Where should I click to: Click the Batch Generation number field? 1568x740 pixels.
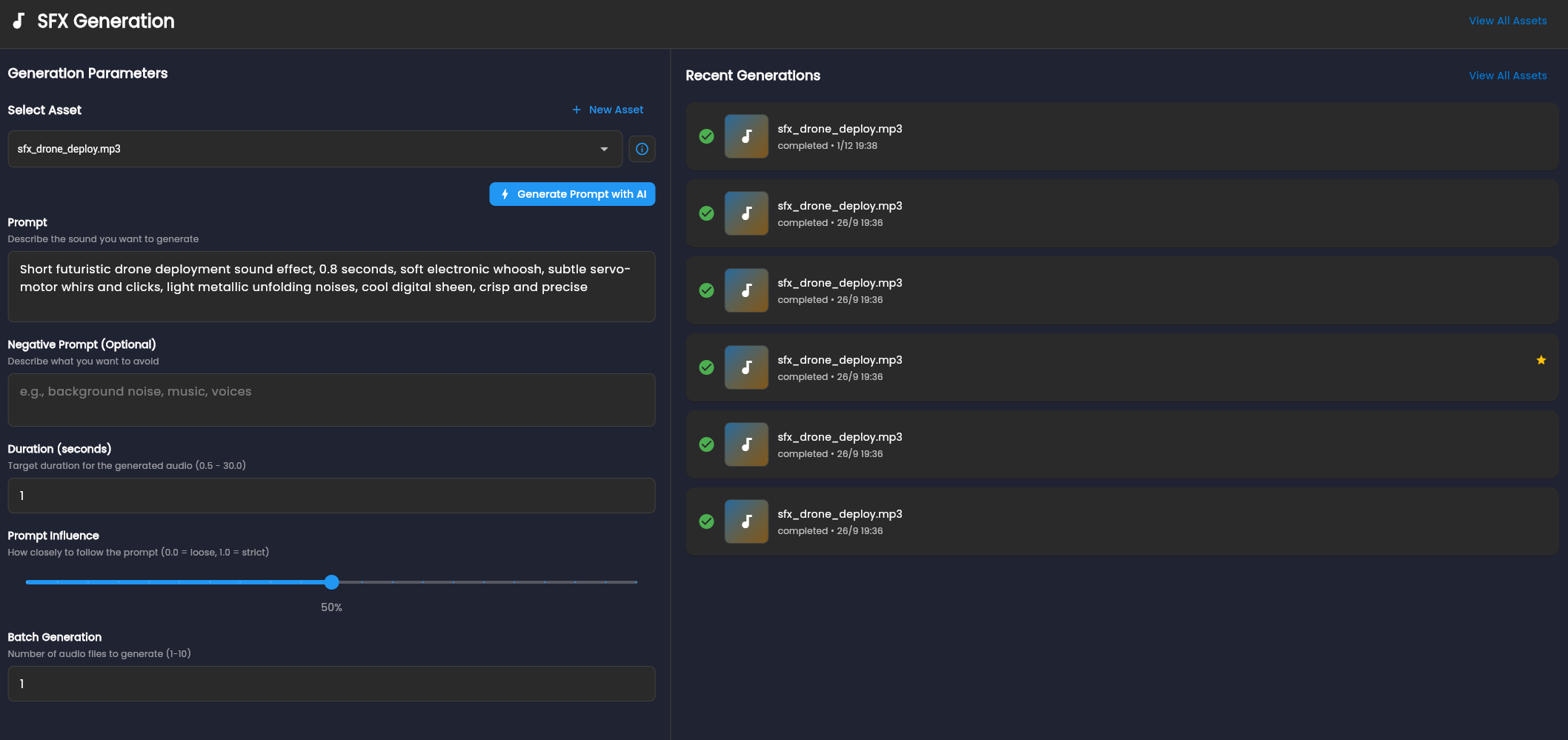[331, 684]
